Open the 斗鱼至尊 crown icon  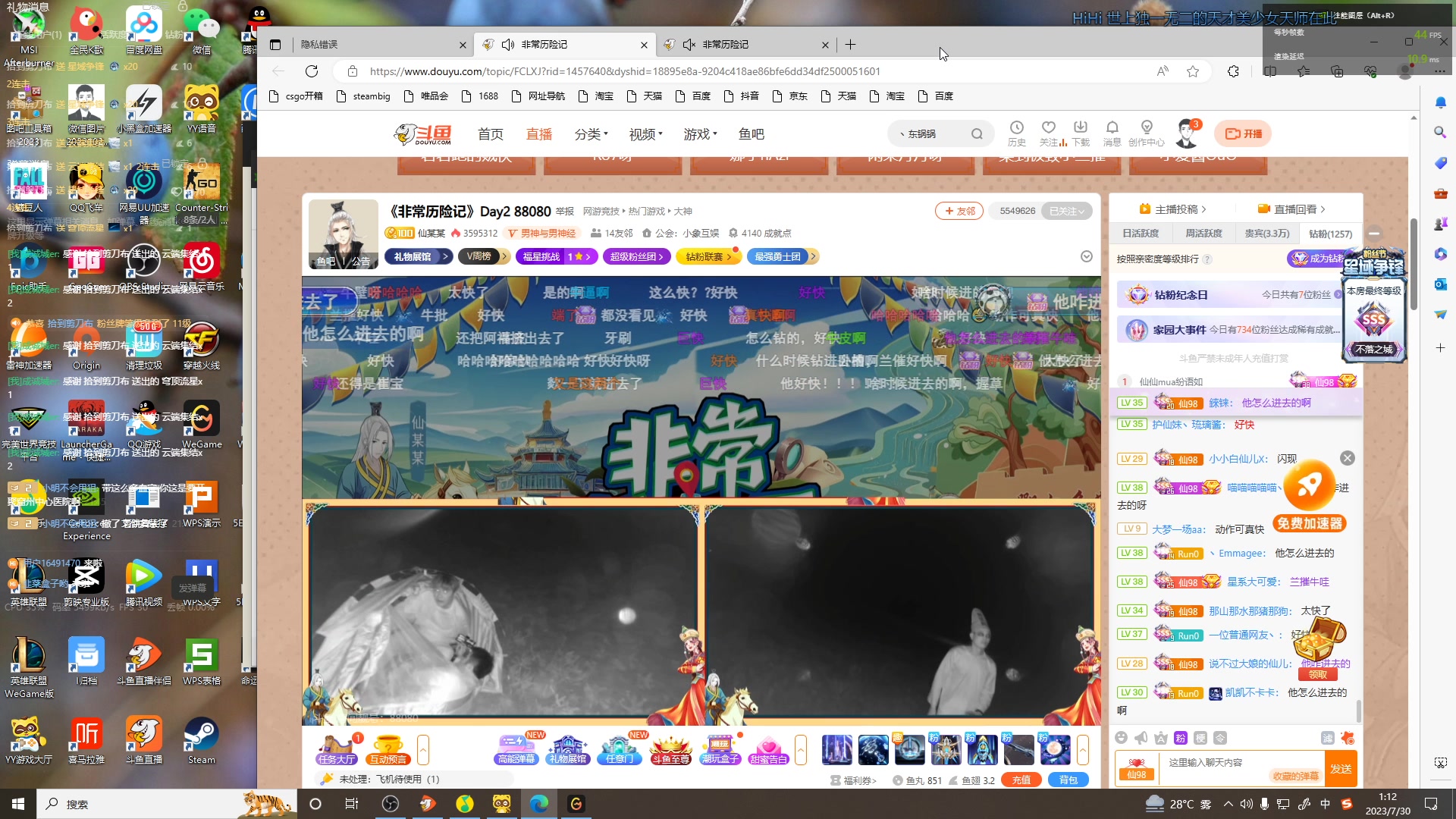click(671, 749)
